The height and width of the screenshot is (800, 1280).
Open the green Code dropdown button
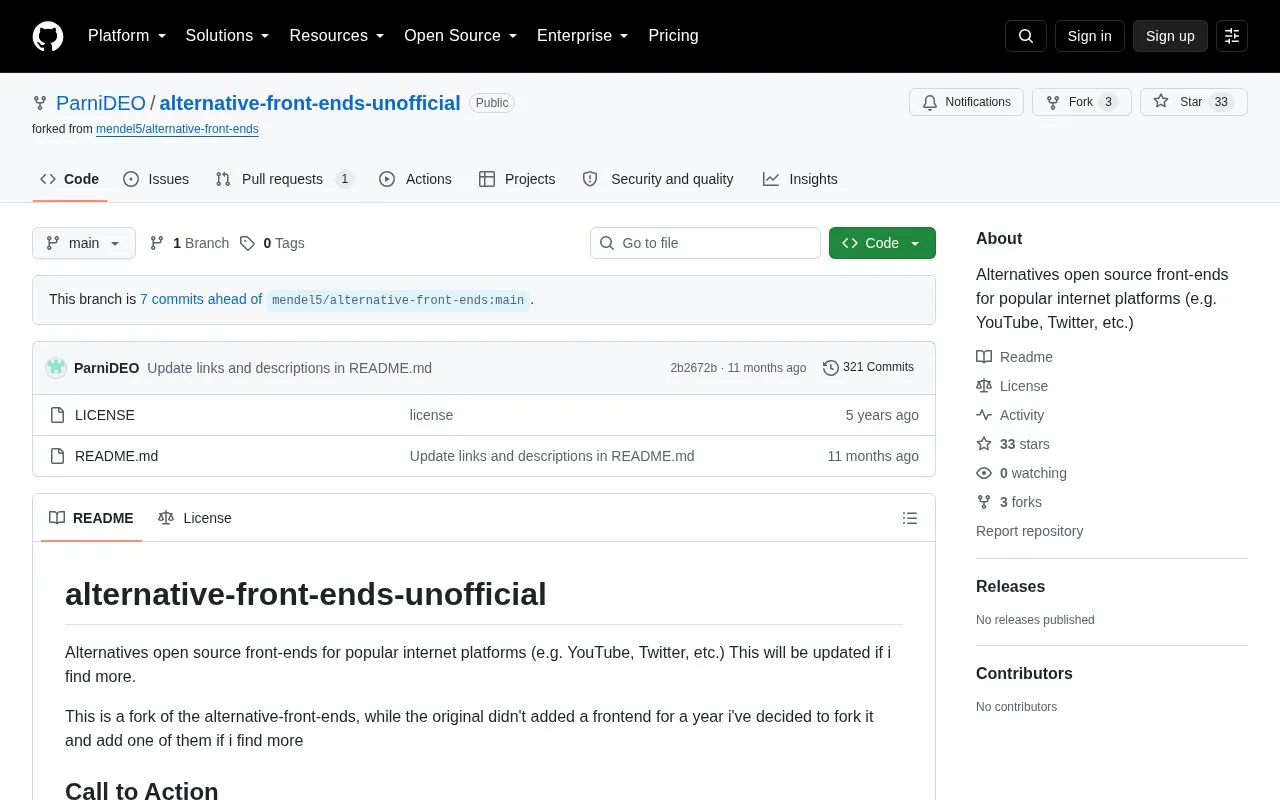point(882,243)
